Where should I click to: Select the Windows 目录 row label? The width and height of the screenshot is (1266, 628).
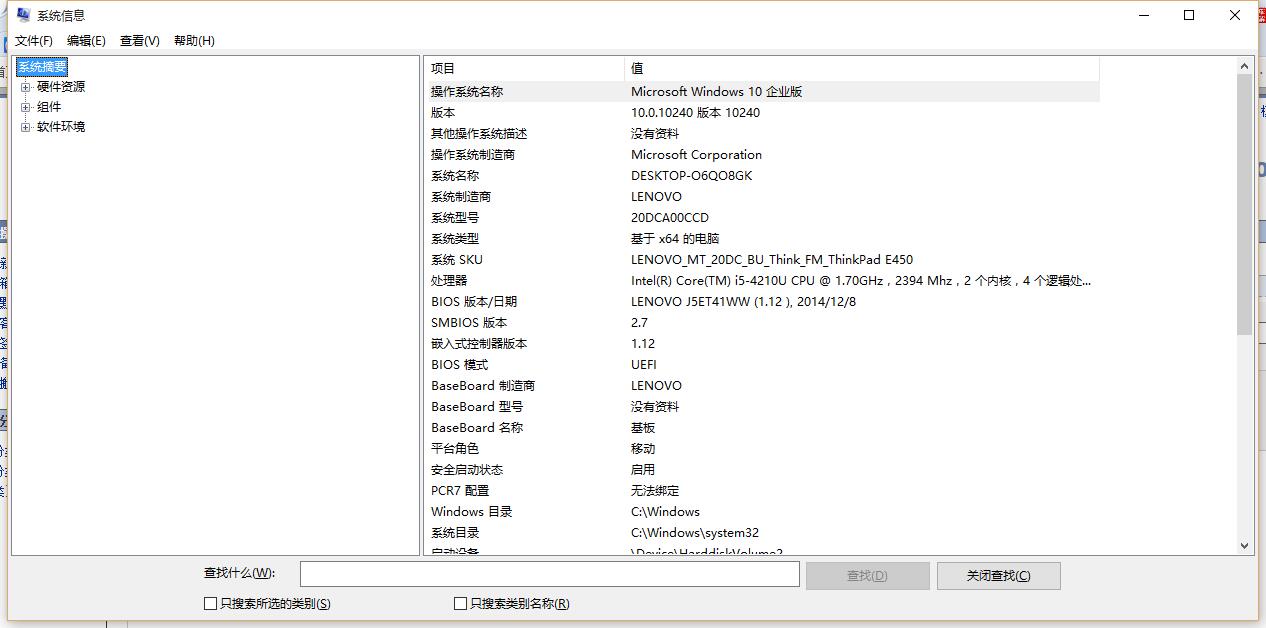[472, 512]
